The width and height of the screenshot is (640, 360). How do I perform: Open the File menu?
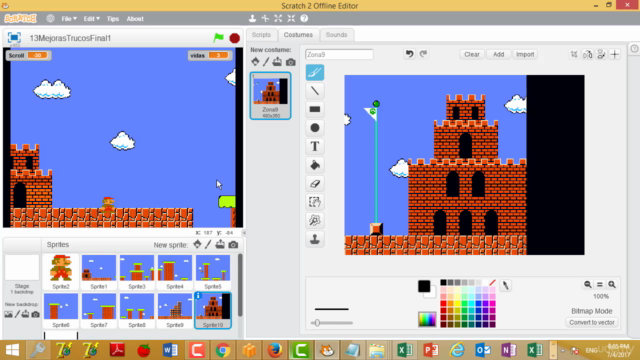pyautogui.click(x=69, y=19)
